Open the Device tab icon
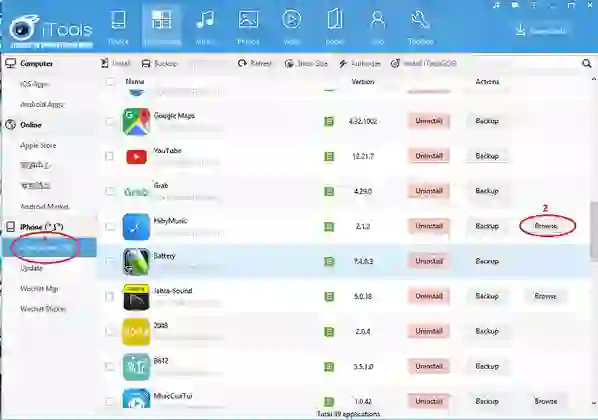Image resolution: width=598 pixels, height=420 pixels. tap(118, 20)
